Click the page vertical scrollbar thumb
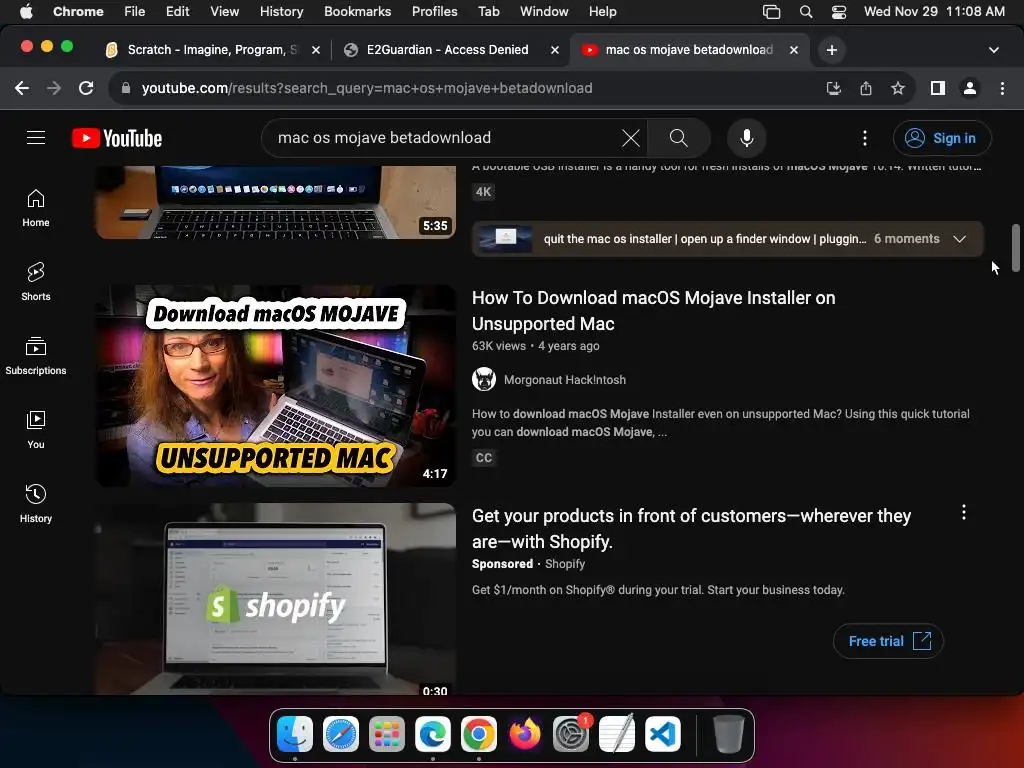The width and height of the screenshot is (1024, 768). [1016, 248]
